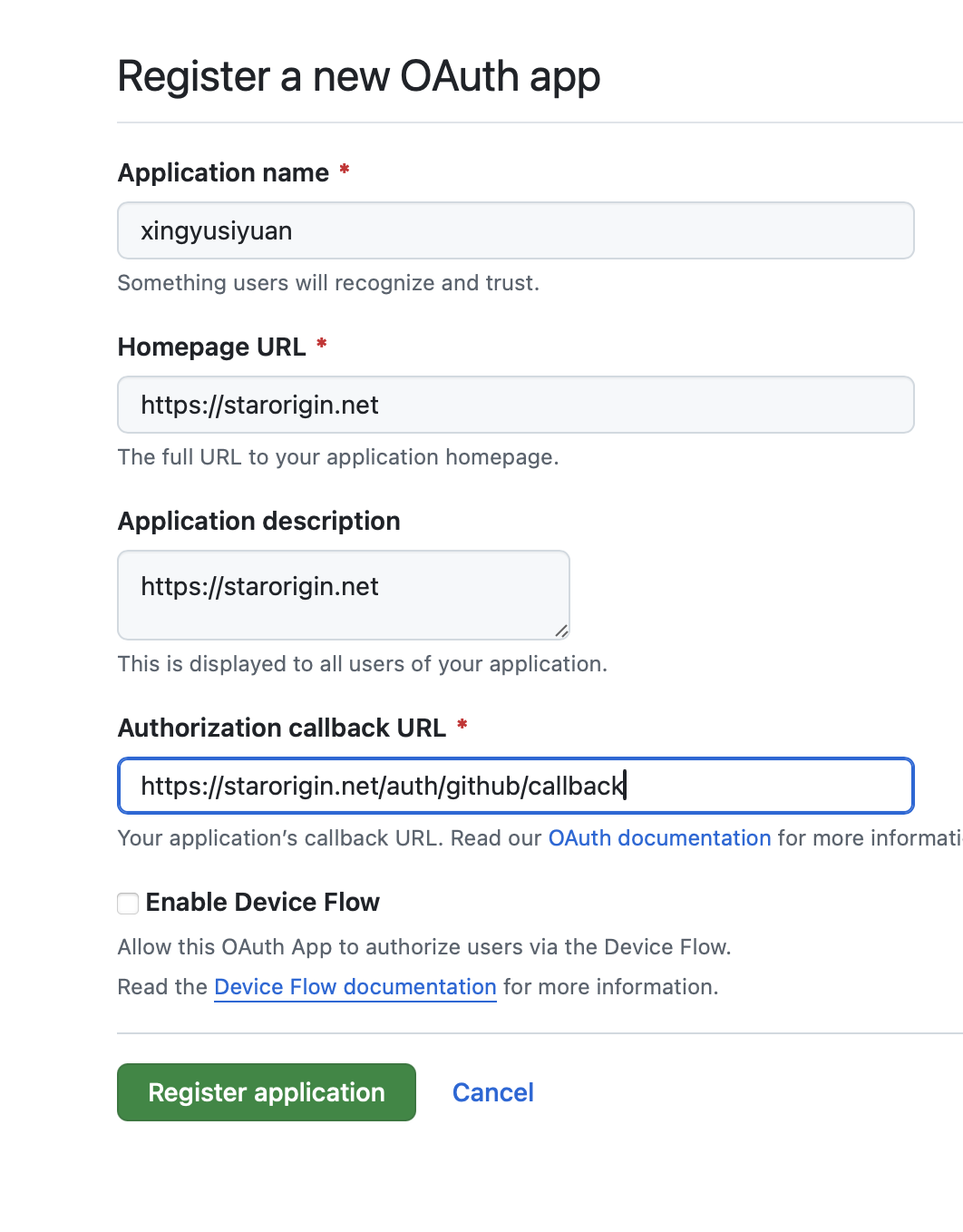Screen dimensions: 963x1232
Task: Focus the Authorization callback URL field
Action: 515,786
